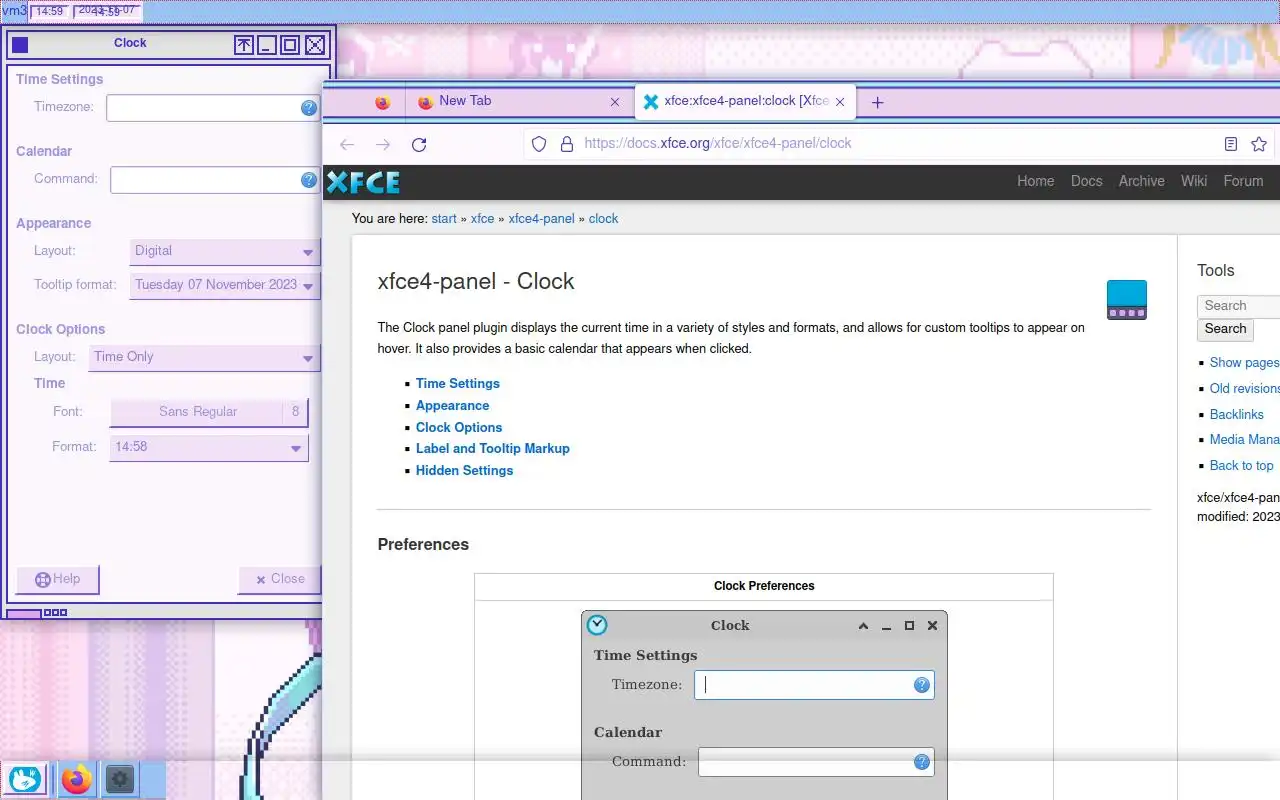Open the Xfce applications menu in taskbar
Screen dimensions: 1280x800
tap(25, 779)
